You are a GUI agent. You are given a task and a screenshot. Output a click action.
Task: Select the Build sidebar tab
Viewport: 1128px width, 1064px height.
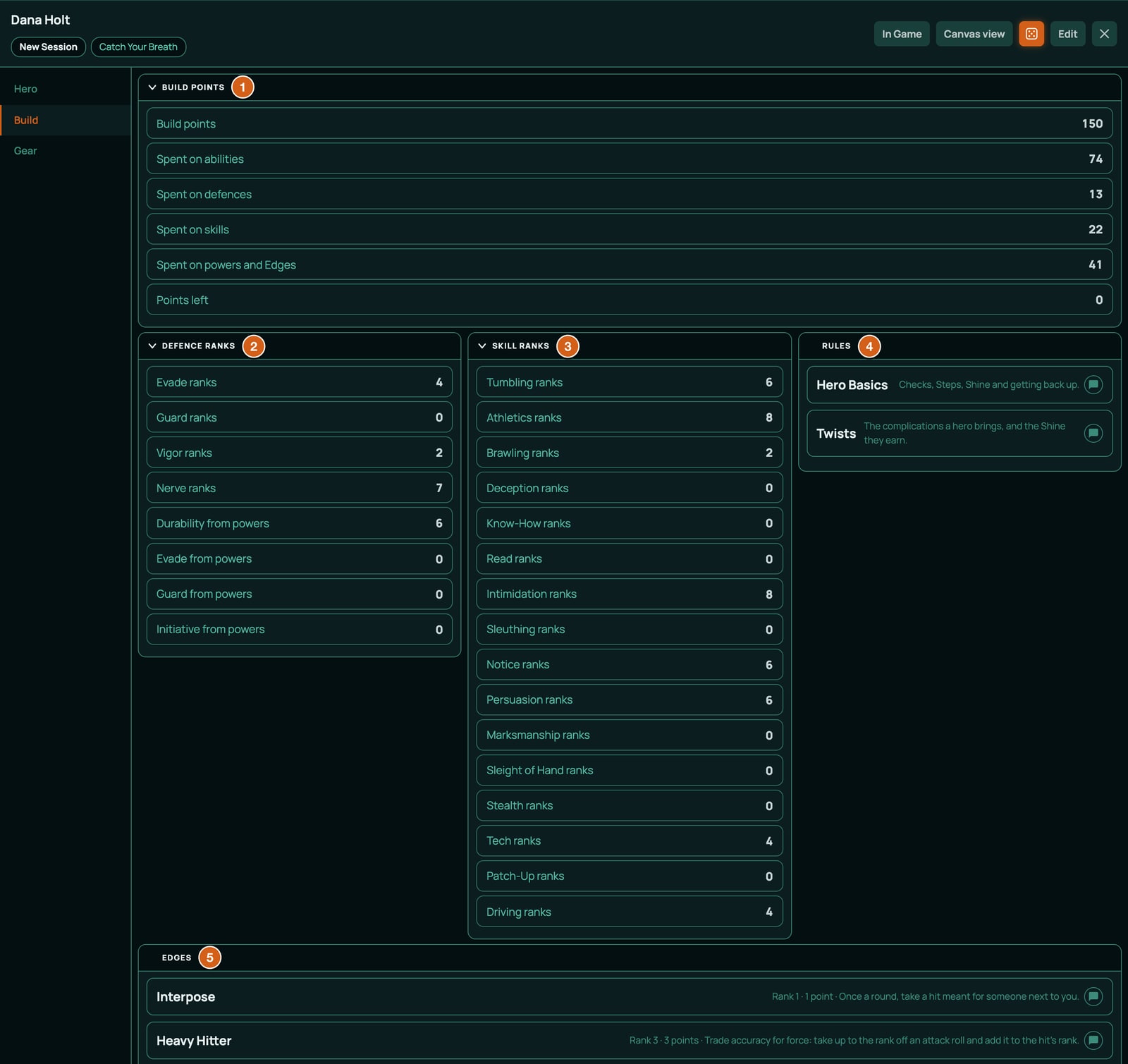point(65,120)
